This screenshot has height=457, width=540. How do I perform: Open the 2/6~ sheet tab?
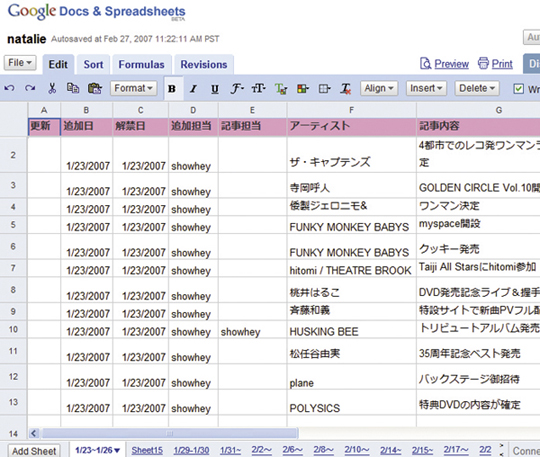(293, 450)
